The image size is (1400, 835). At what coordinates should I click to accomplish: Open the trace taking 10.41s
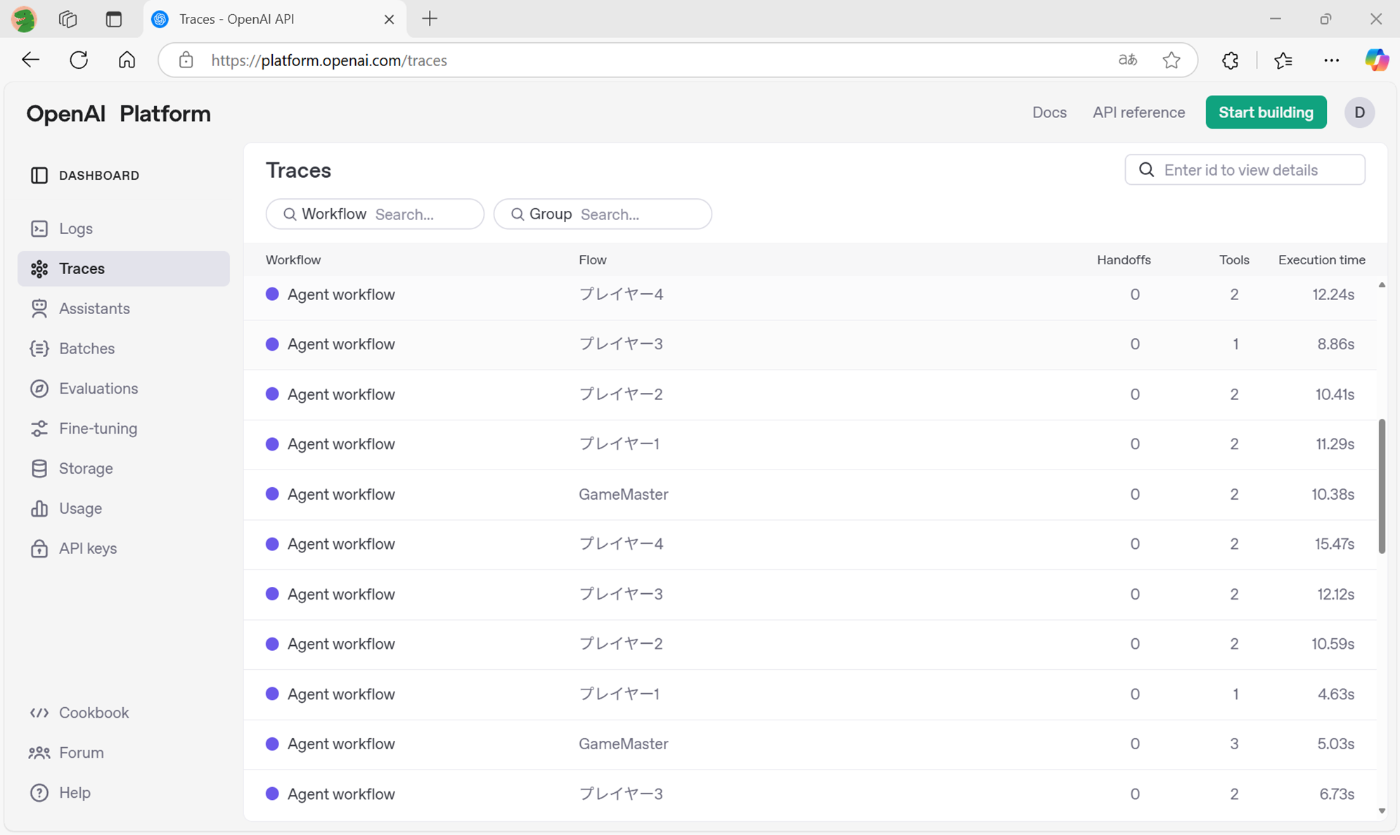click(810, 395)
